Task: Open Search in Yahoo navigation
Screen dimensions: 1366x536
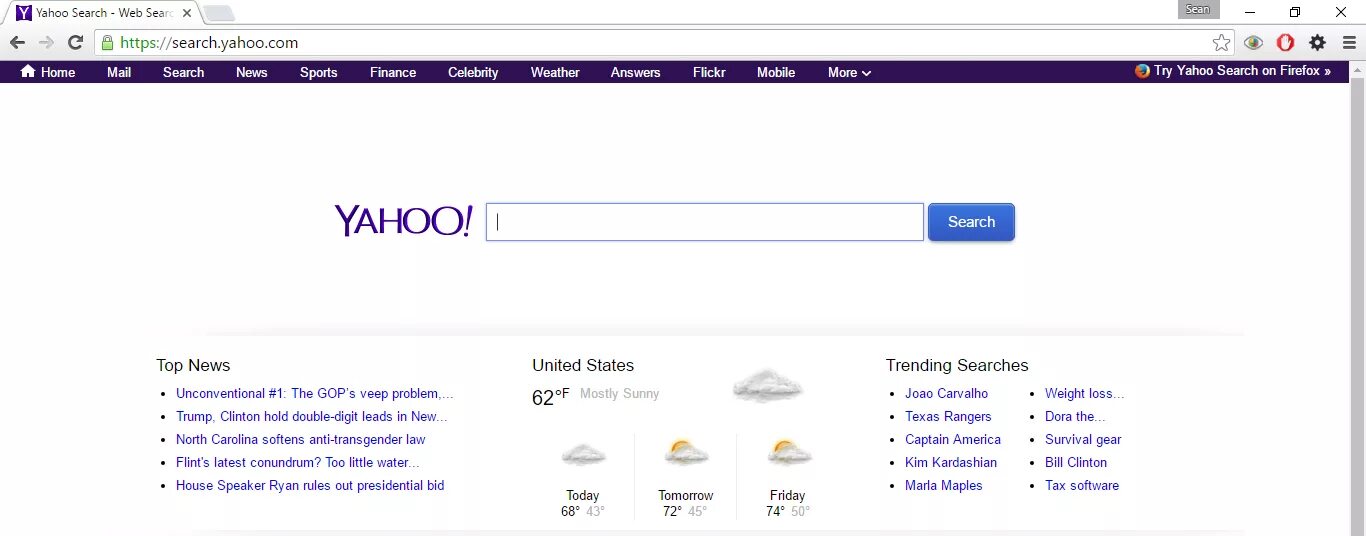Action: coord(183,72)
